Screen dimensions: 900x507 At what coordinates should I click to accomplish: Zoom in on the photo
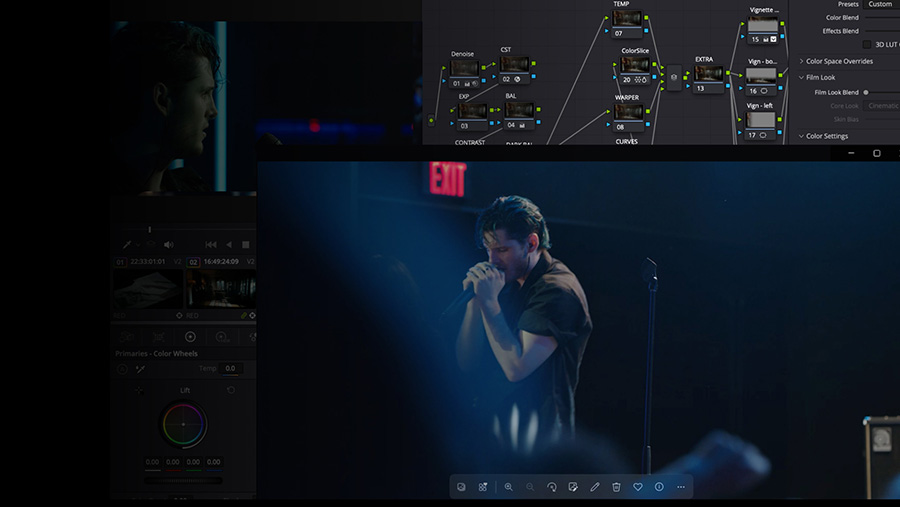(509, 487)
